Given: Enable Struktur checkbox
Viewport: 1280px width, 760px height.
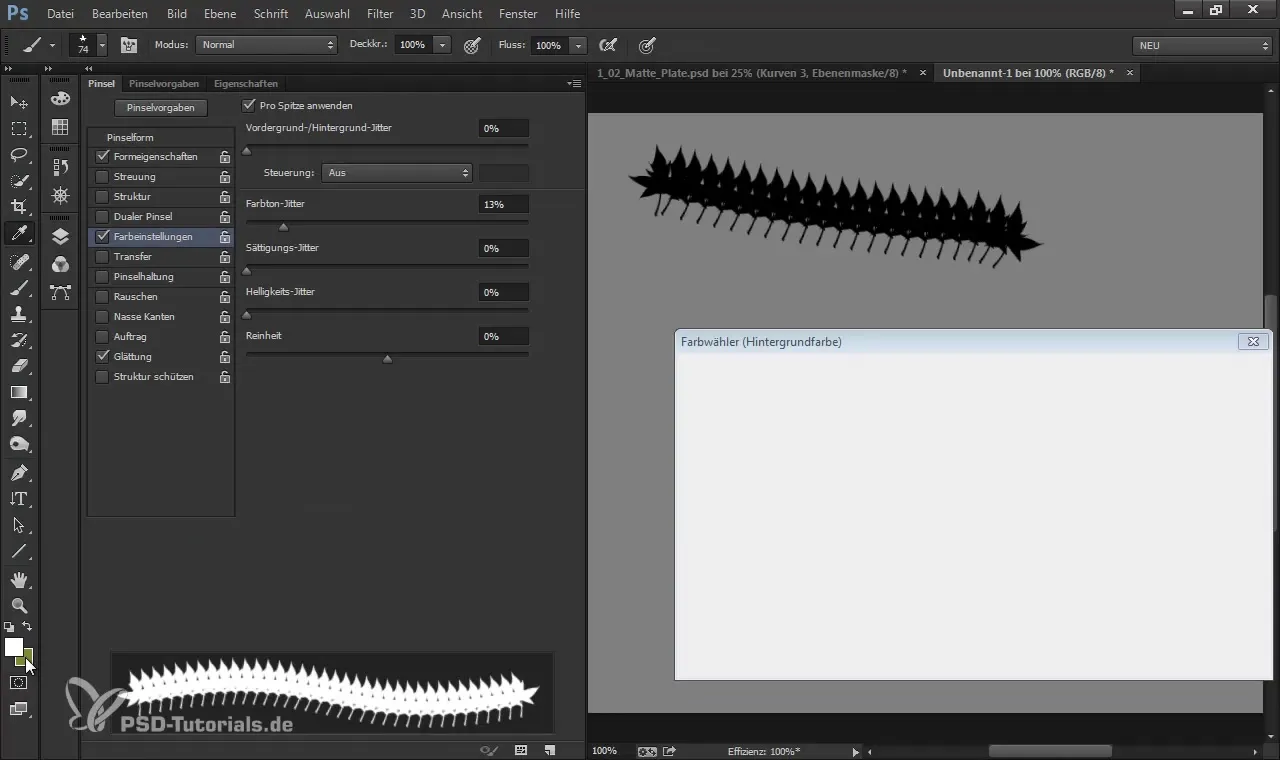Looking at the screenshot, I should click(x=102, y=197).
